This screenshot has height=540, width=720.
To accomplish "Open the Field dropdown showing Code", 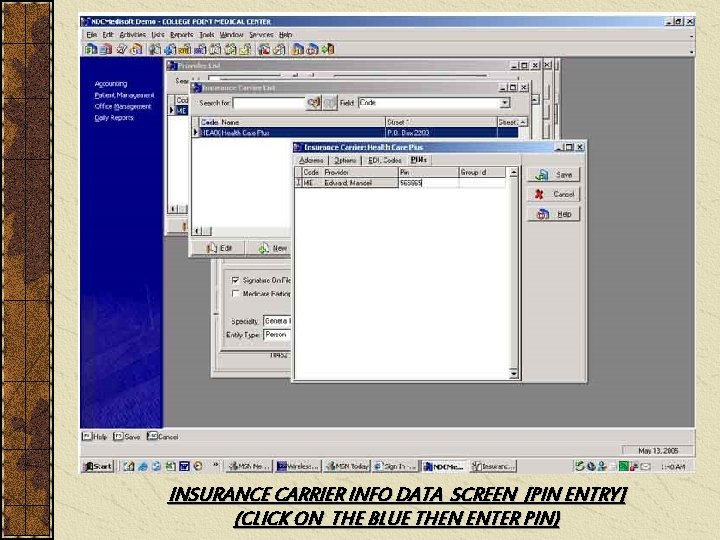I will [x=505, y=103].
